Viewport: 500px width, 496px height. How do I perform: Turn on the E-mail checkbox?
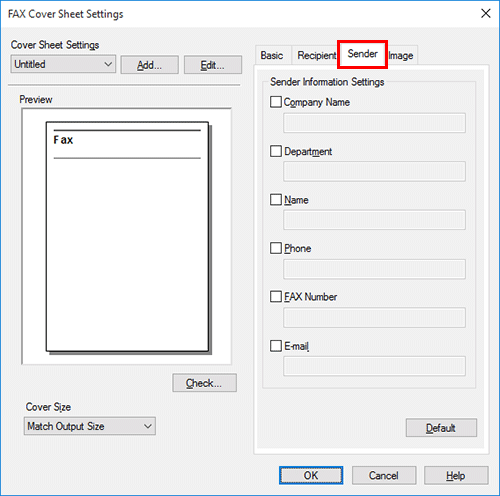[x=276, y=346]
